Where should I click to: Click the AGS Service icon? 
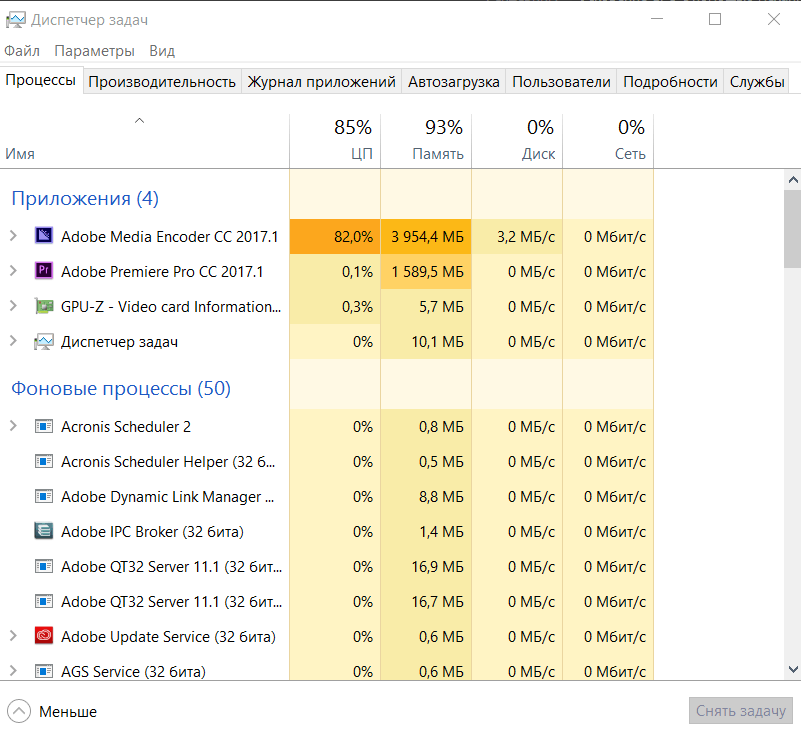44,671
